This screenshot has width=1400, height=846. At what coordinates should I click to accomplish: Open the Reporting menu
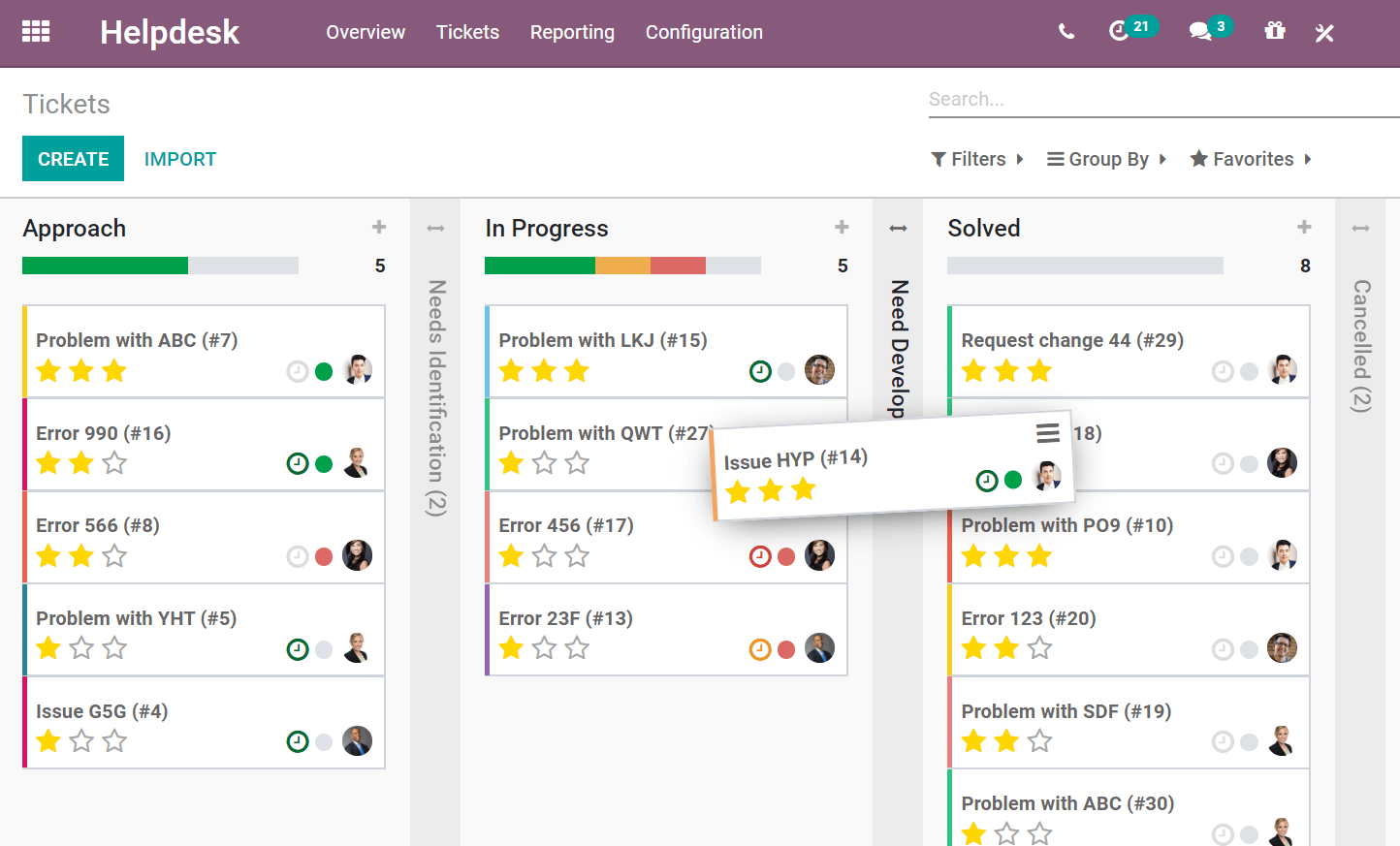point(572,32)
